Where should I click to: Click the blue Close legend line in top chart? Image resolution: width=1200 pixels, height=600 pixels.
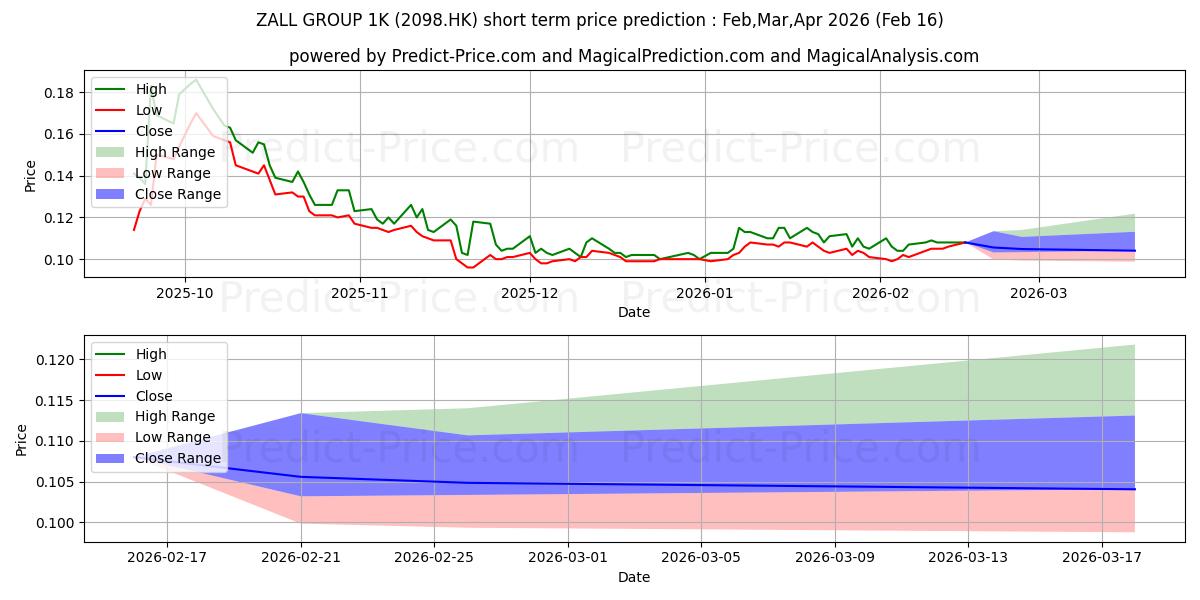point(111,132)
